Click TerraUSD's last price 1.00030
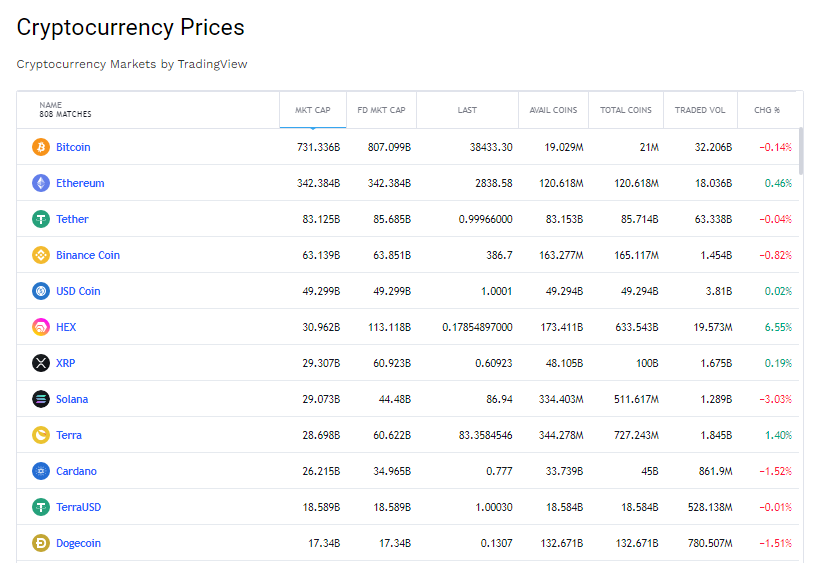Screen dimensions: 814x563 click(x=494, y=507)
